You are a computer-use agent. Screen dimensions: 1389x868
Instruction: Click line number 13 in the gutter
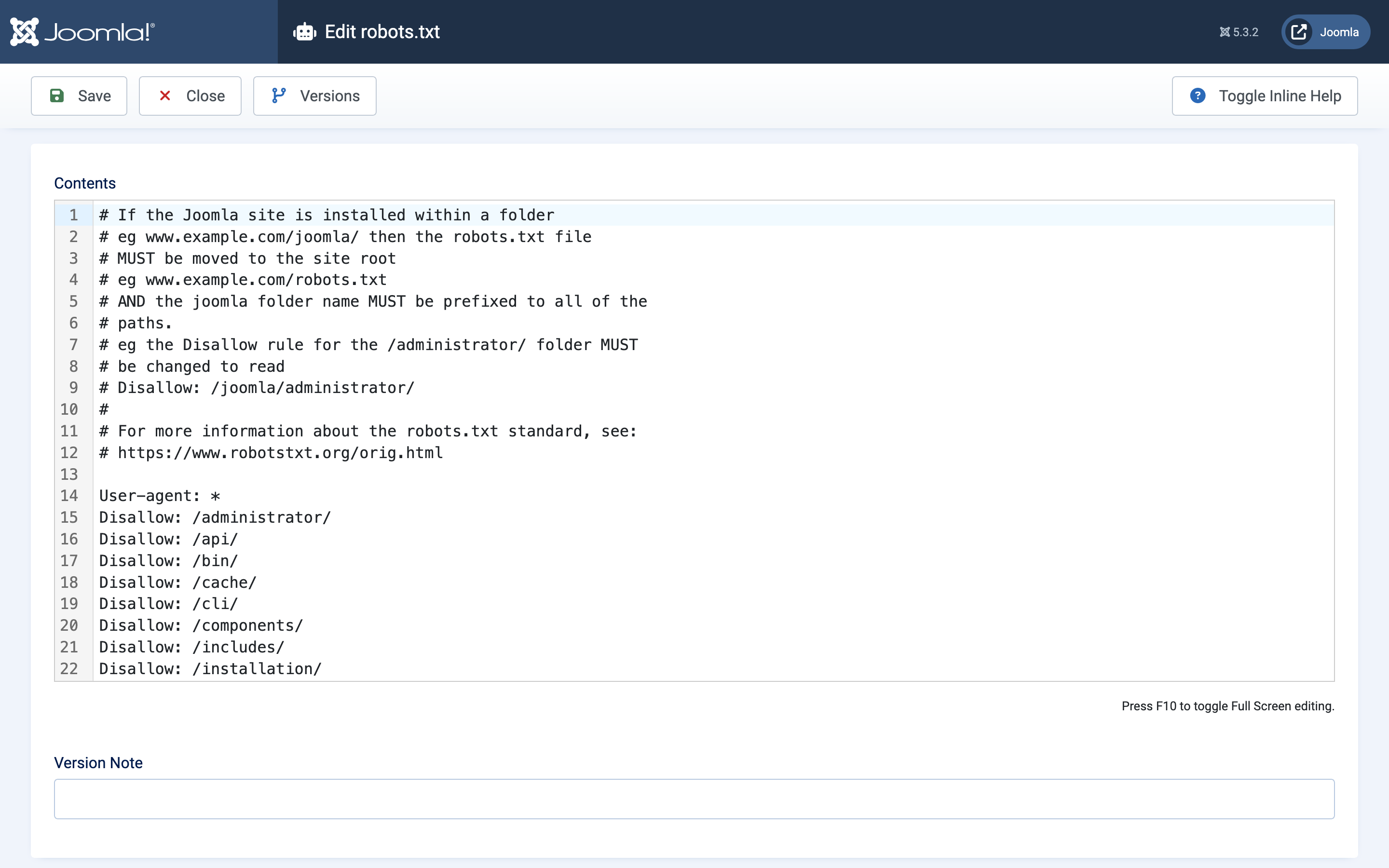[69, 474]
